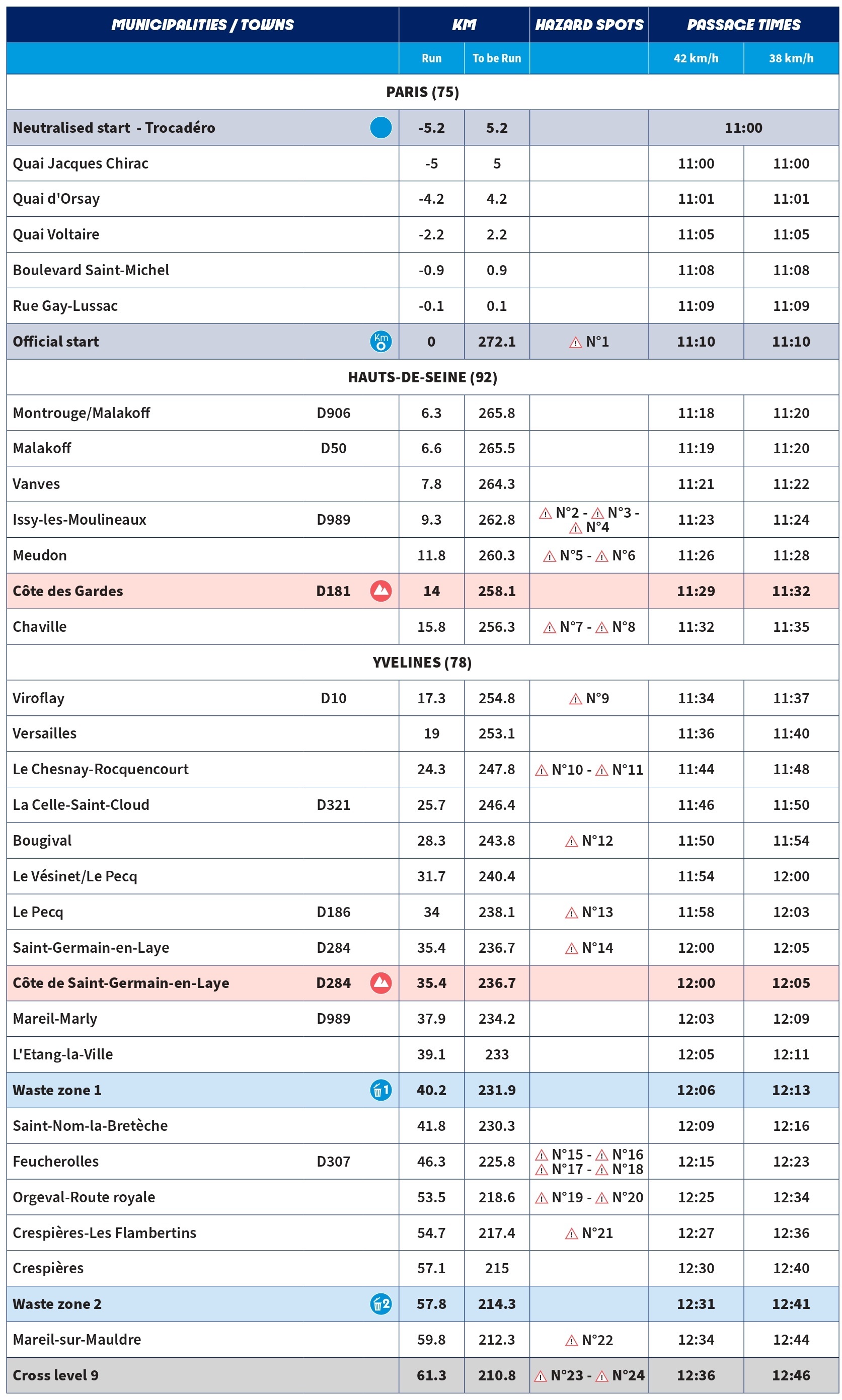Click the blue circle icon beside Neutralised start
The height and width of the screenshot is (1400, 842).
point(380,128)
